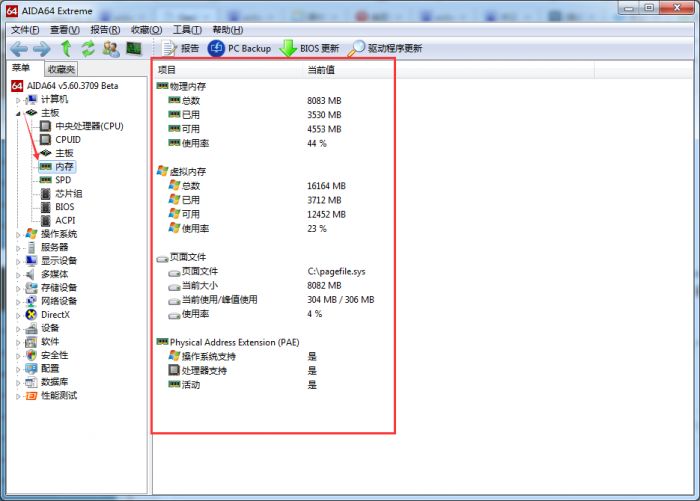Screen dimensions: 700x501
Task: Click the 安全性 shield icon
Action: point(31,355)
